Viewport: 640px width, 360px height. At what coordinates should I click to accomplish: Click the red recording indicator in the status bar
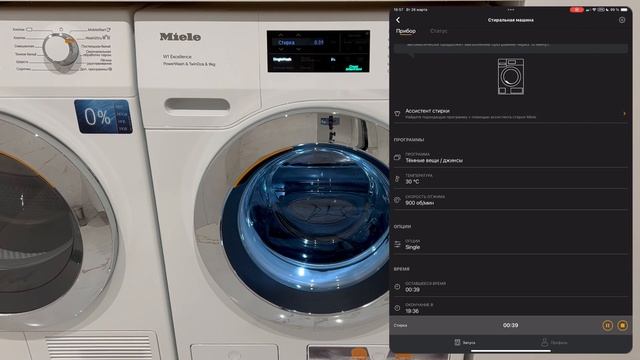pos(576,9)
